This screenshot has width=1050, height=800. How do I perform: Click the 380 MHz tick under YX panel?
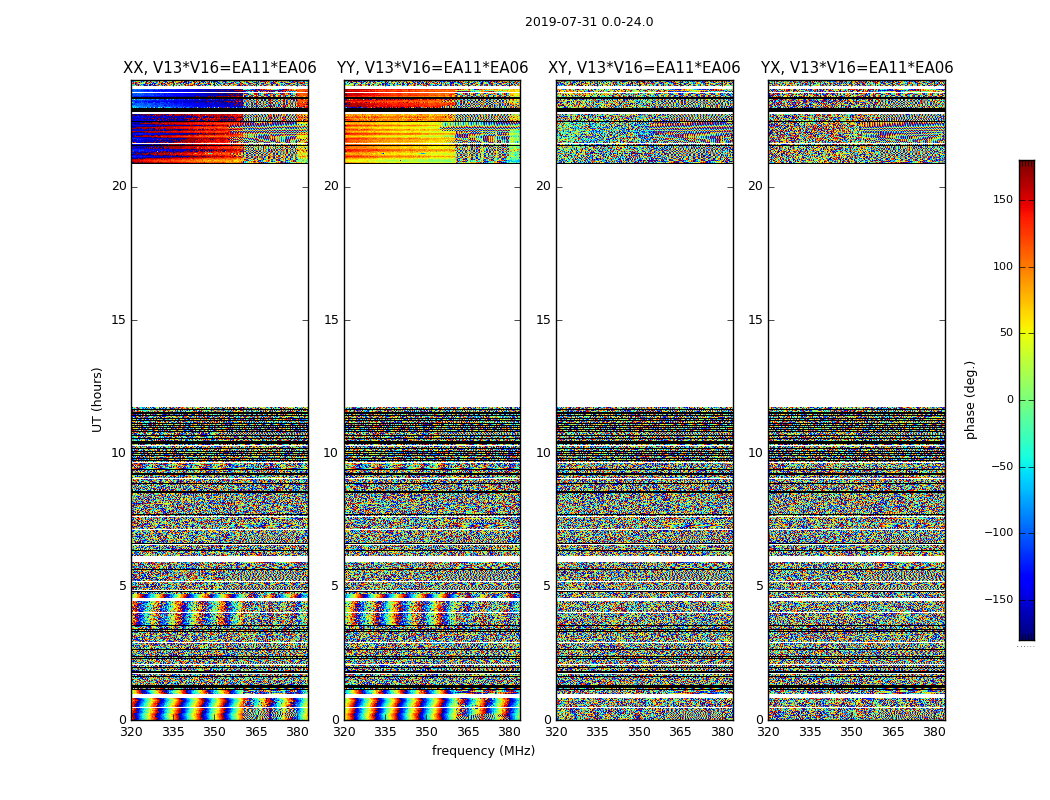[x=934, y=732]
